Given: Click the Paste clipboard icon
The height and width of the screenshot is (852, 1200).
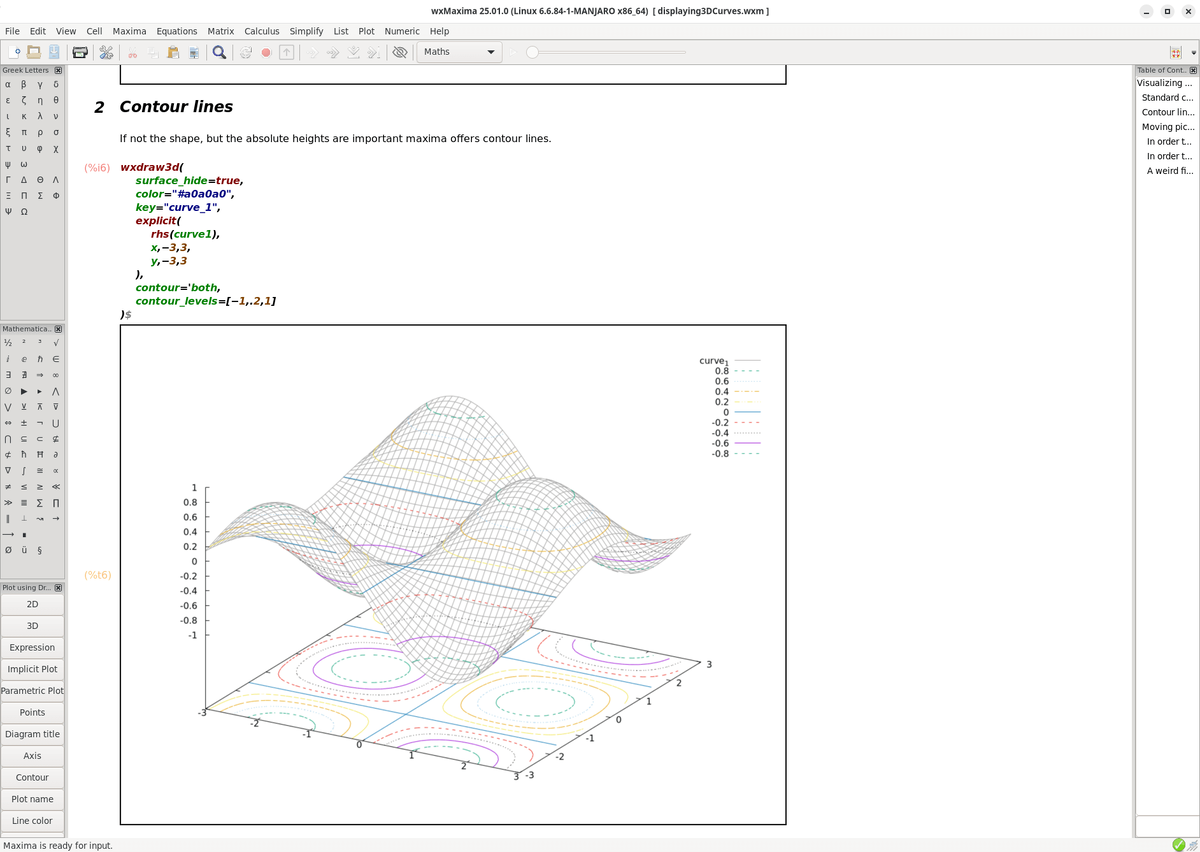Looking at the screenshot, I should [x=174, y=52].
